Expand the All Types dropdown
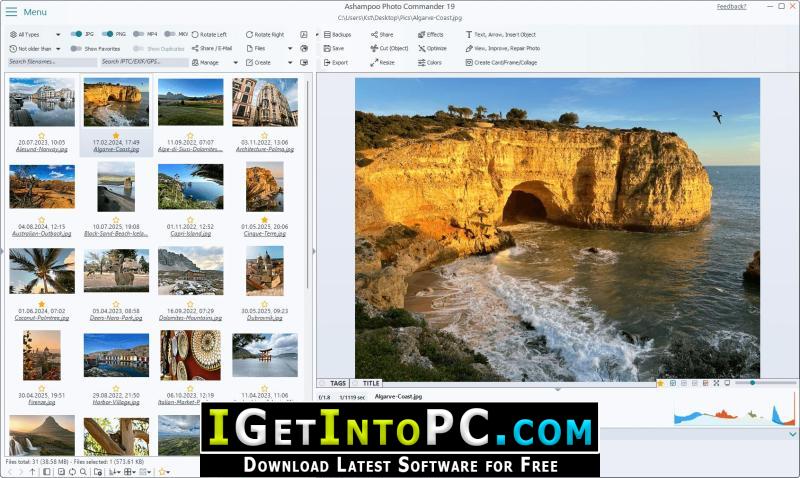 point(58,34)
